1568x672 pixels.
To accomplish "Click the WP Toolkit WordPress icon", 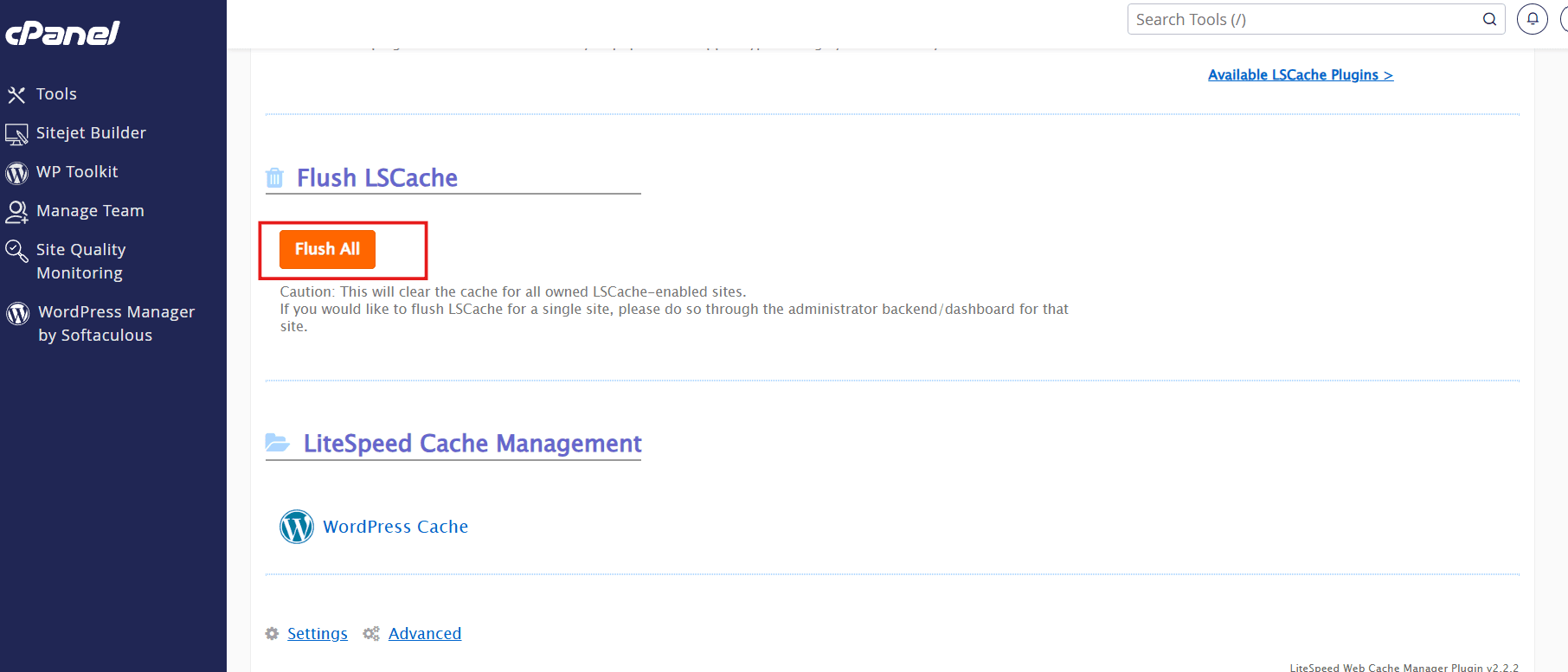I will pos(16,173).
